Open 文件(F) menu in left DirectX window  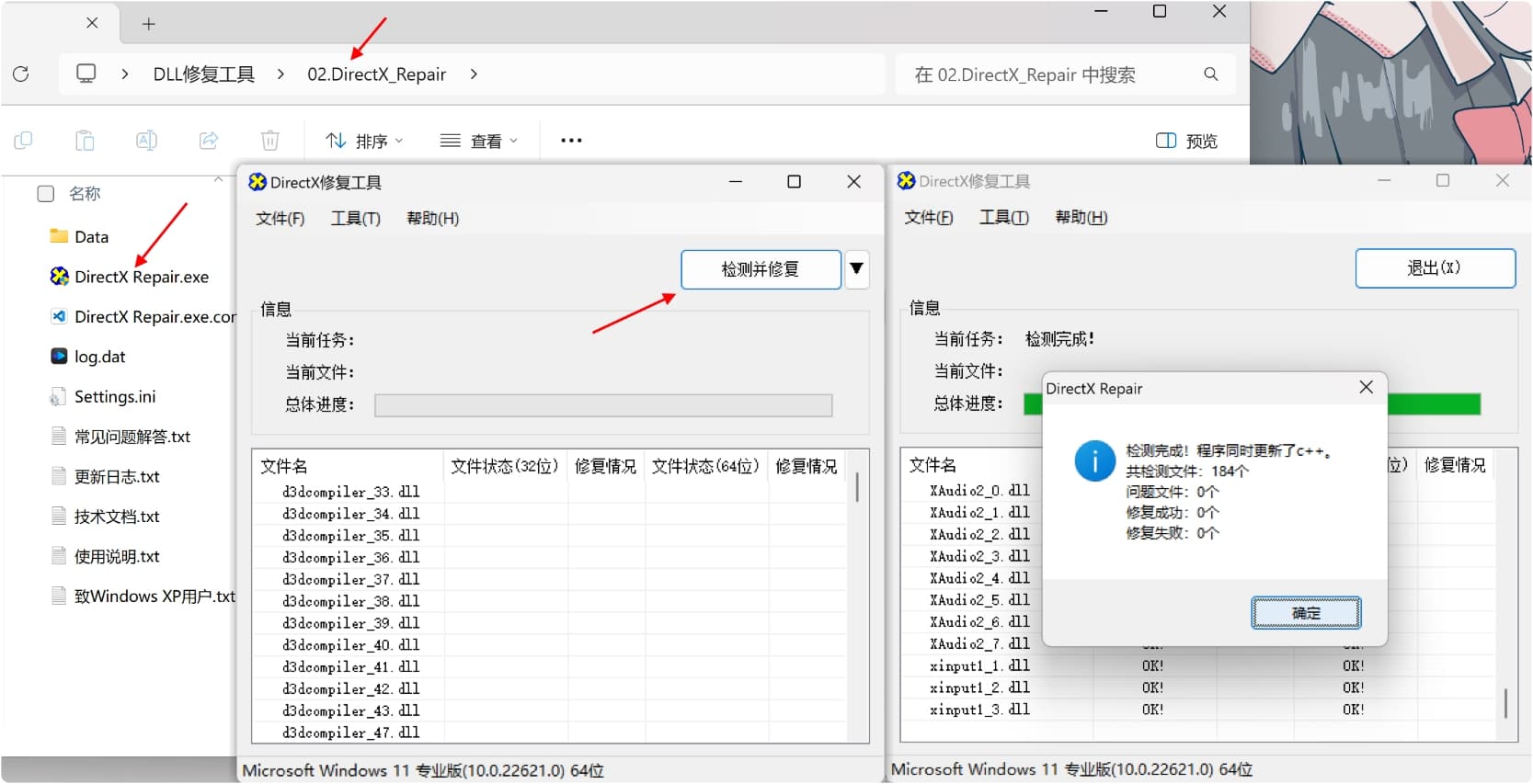[280, 219]
